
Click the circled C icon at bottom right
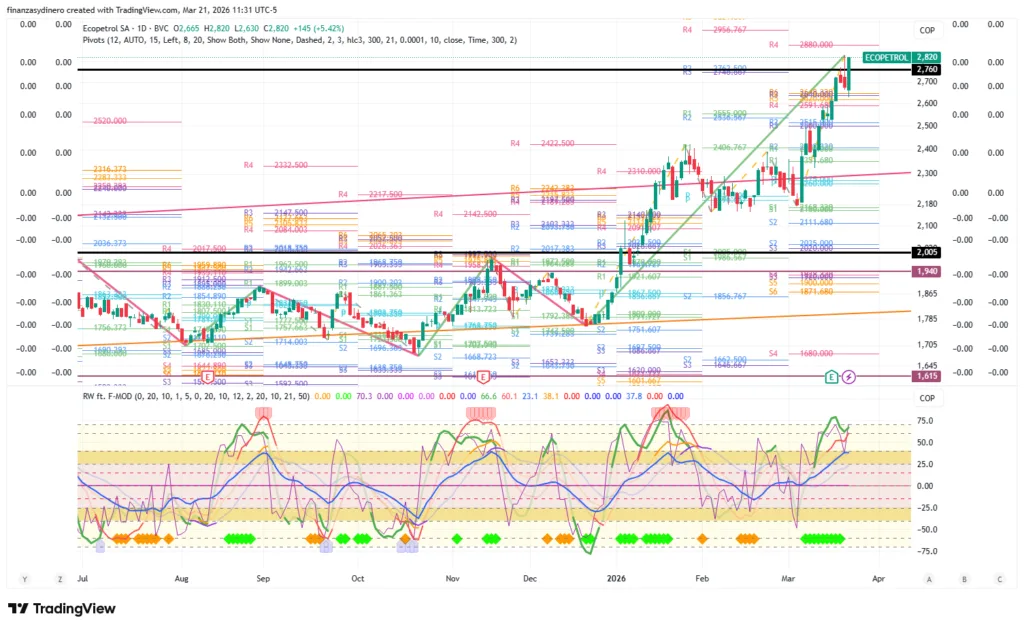point(998,579)
